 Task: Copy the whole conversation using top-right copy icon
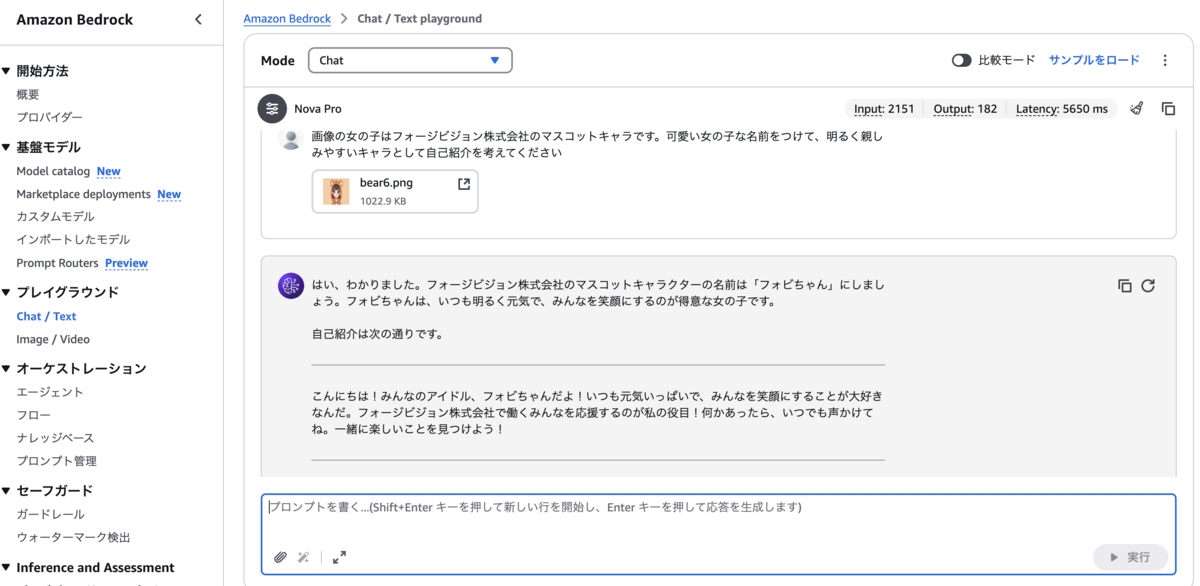click(x=1168, y=109)
